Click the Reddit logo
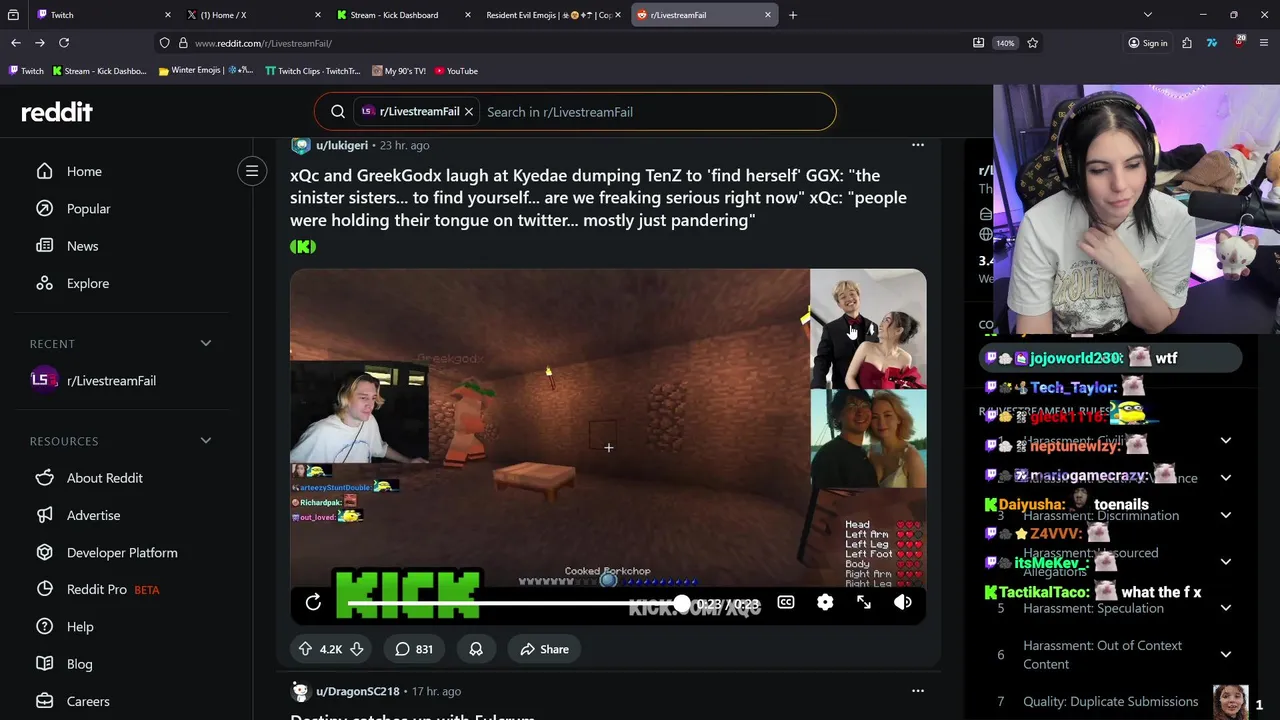The image size is (1280, 720). [x=57, y=112]
